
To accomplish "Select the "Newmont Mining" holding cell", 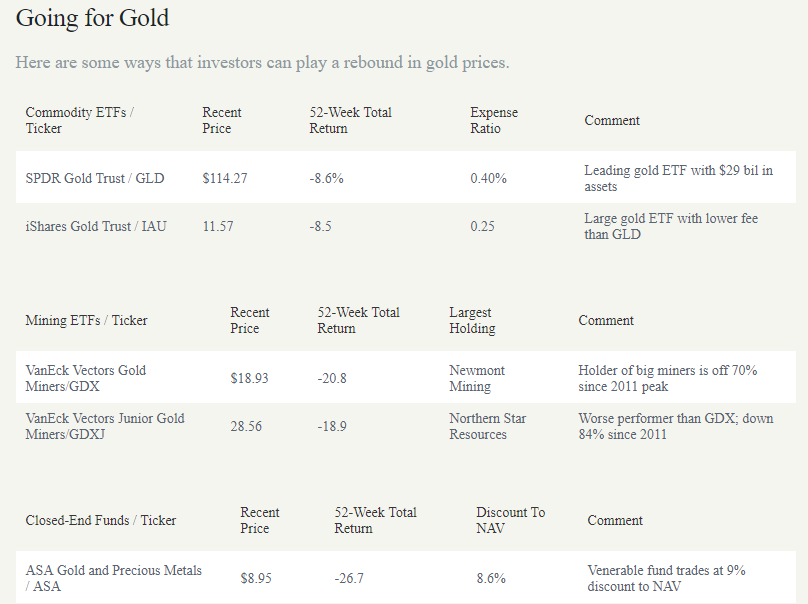I will tap(477, 378).
